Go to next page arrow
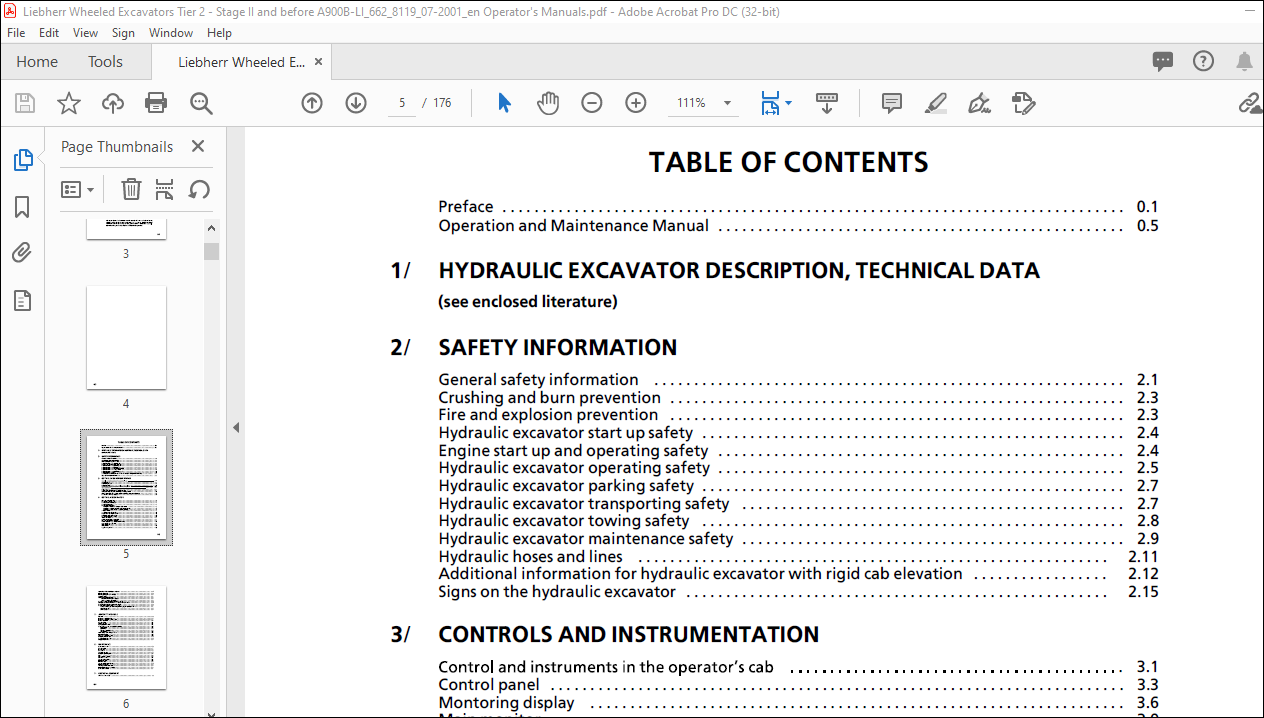Viewport: 1264px width, 718px height. click(356, 103)
